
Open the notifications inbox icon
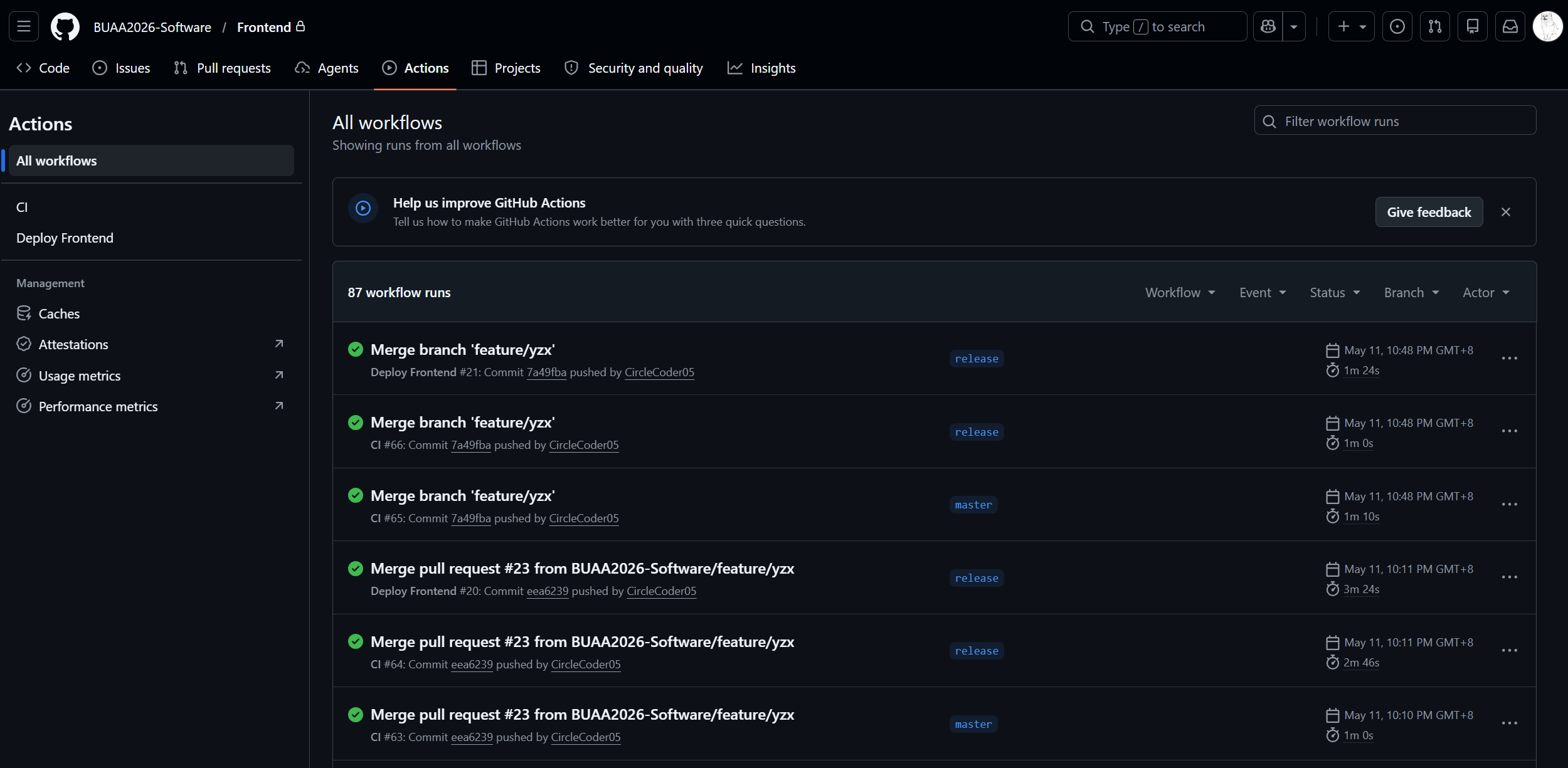(1510, 26)
